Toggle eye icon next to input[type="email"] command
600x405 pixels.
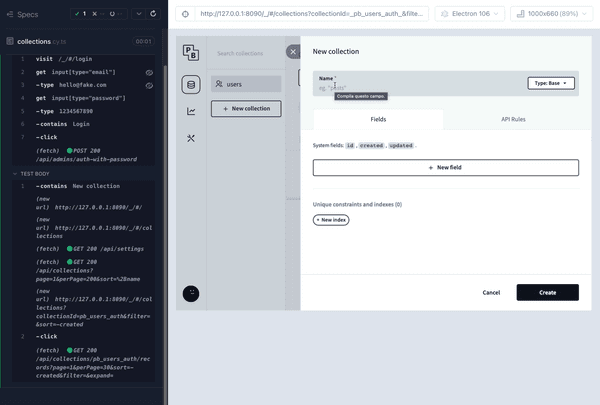(x=149, y=72)
